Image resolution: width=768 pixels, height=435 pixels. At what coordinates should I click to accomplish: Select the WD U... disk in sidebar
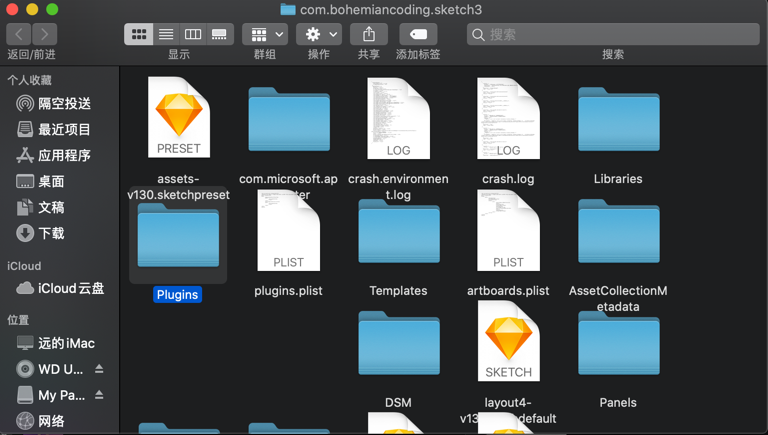point(49,369)
